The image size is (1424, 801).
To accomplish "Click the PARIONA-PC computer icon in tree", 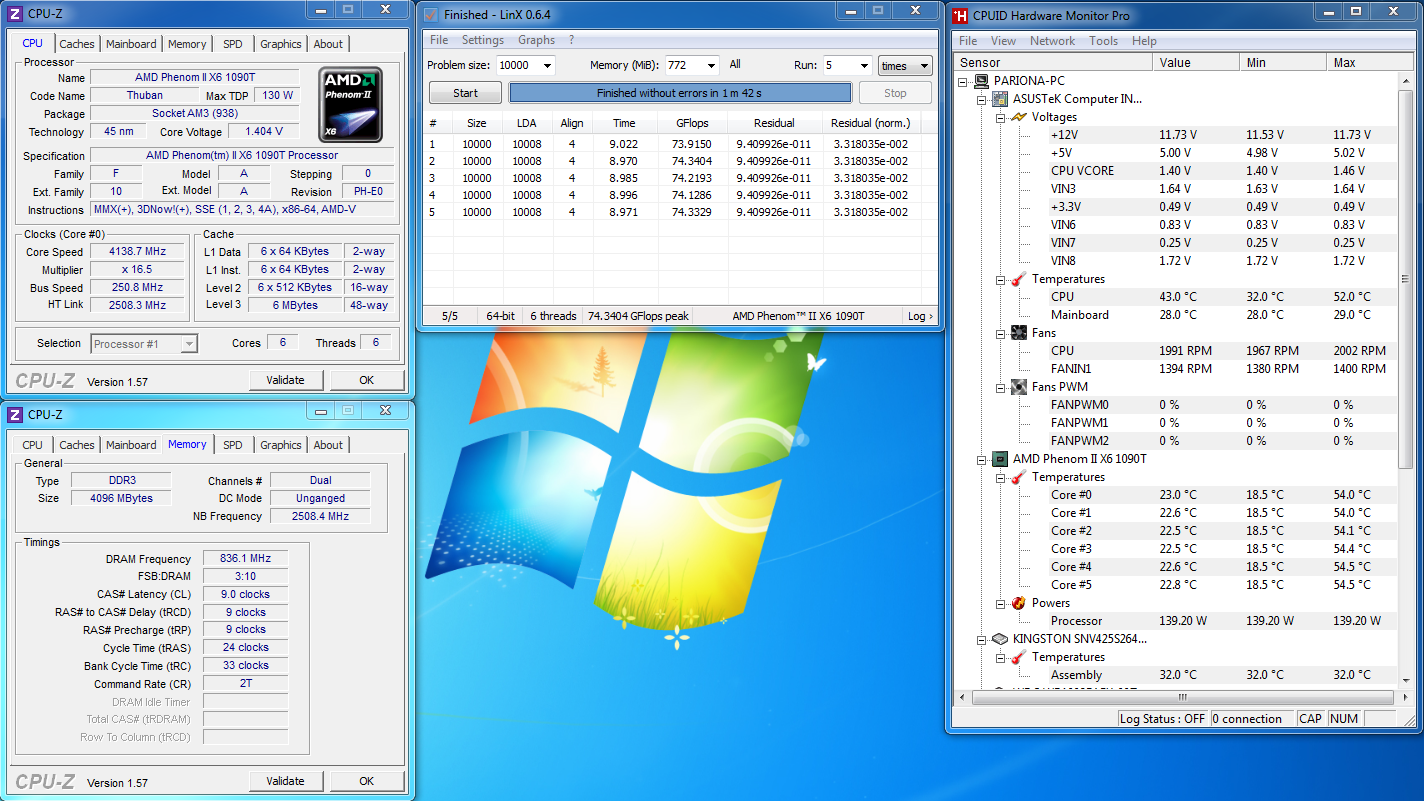I will click(981, 81).
